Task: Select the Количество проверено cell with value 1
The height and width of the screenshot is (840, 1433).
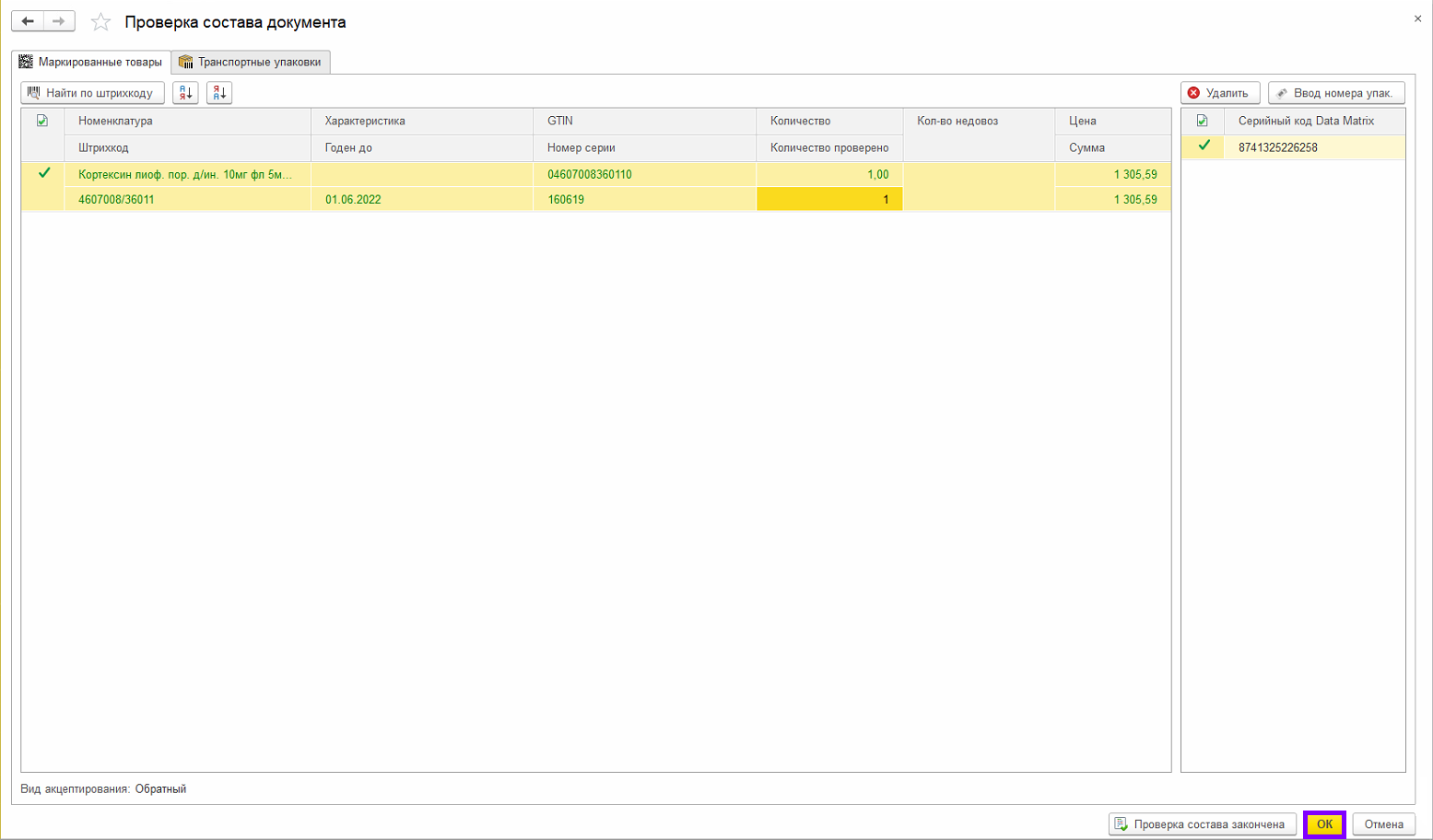Action: tap(828, 199)
